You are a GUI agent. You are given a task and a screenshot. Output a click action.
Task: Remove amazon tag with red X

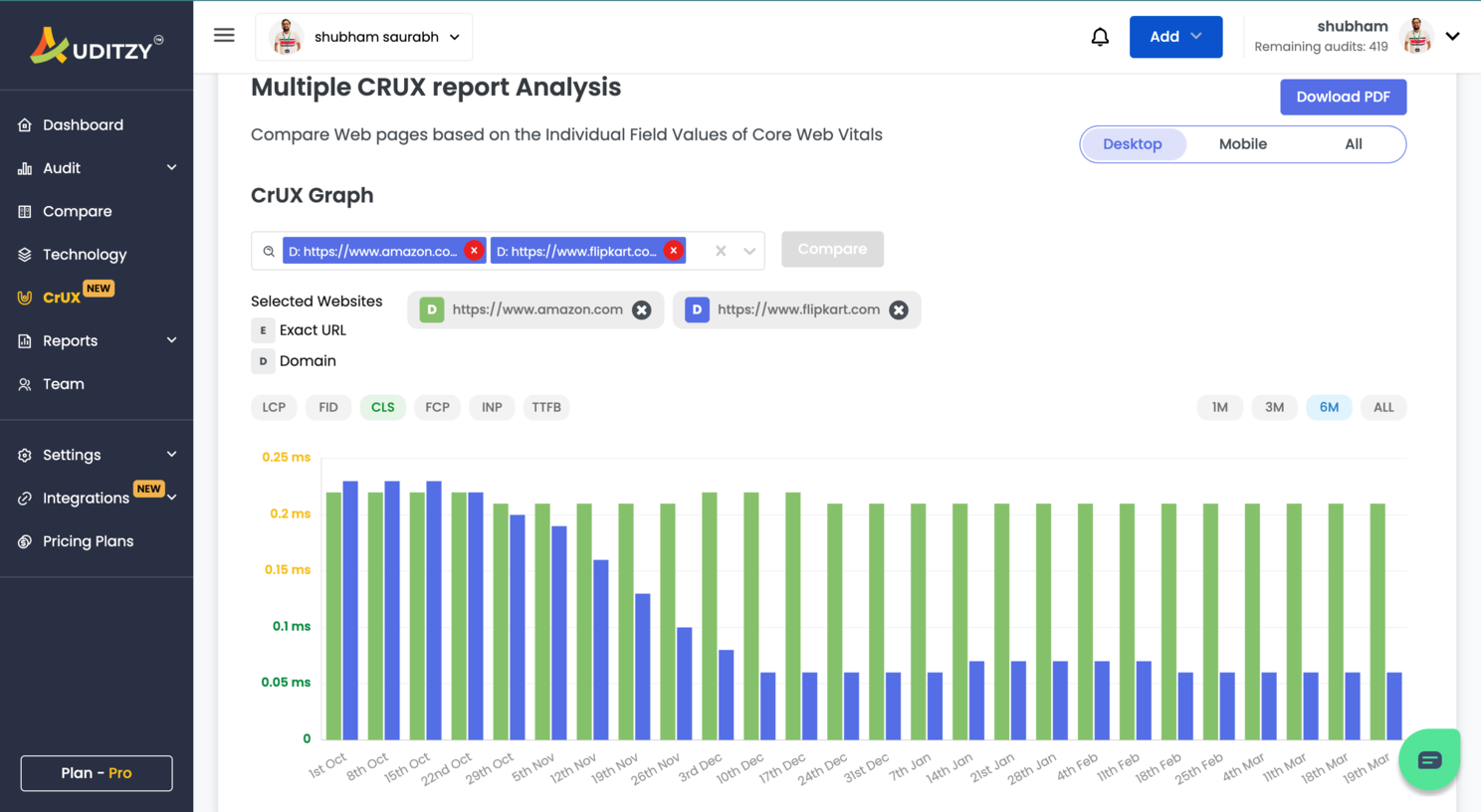[x=474, y=251]
